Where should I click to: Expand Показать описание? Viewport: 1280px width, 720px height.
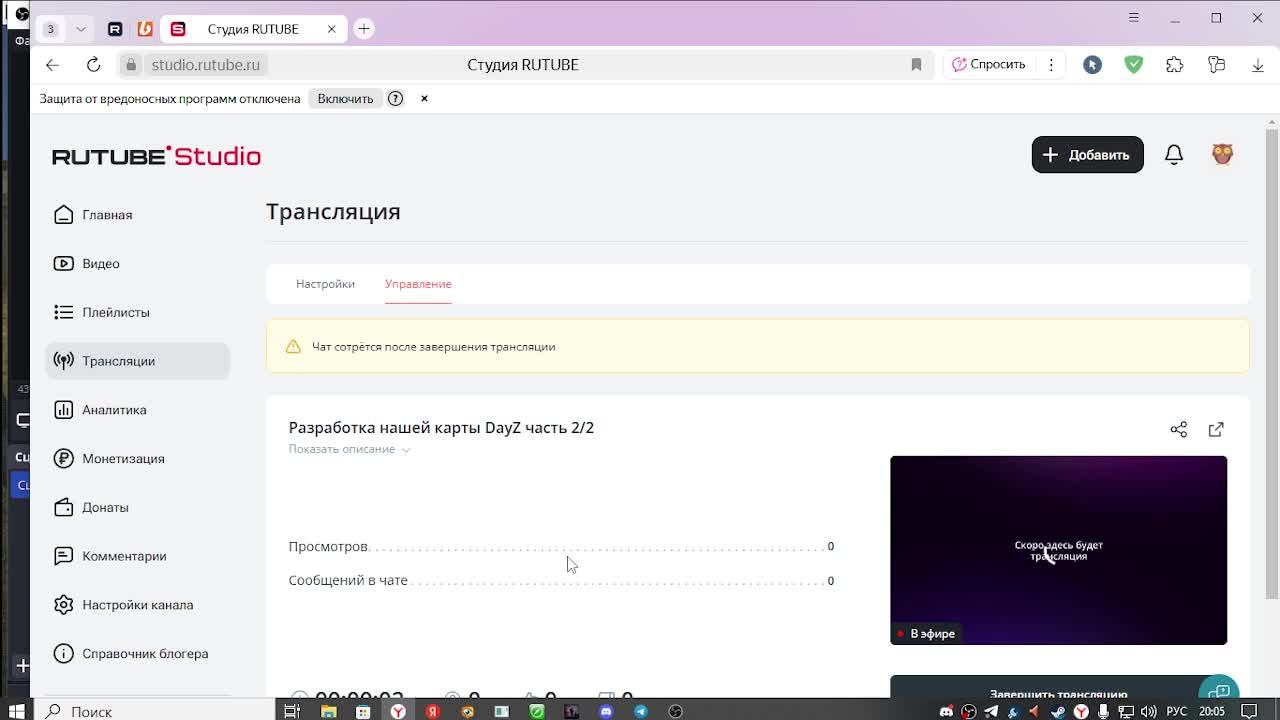tap(349, 449)
